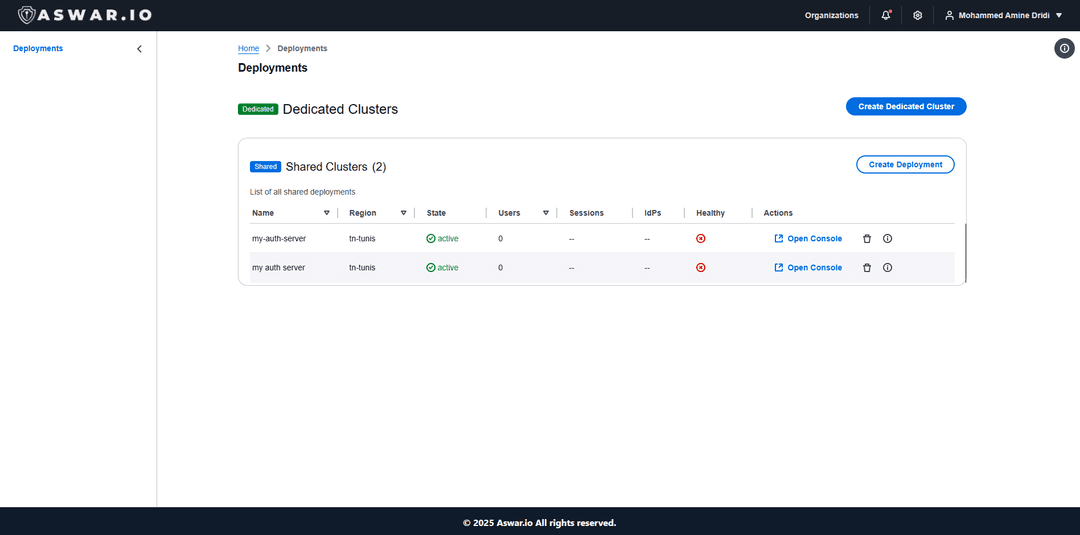Click the unhealthy red icon for 'my auth server'

[x=700, y=267]
